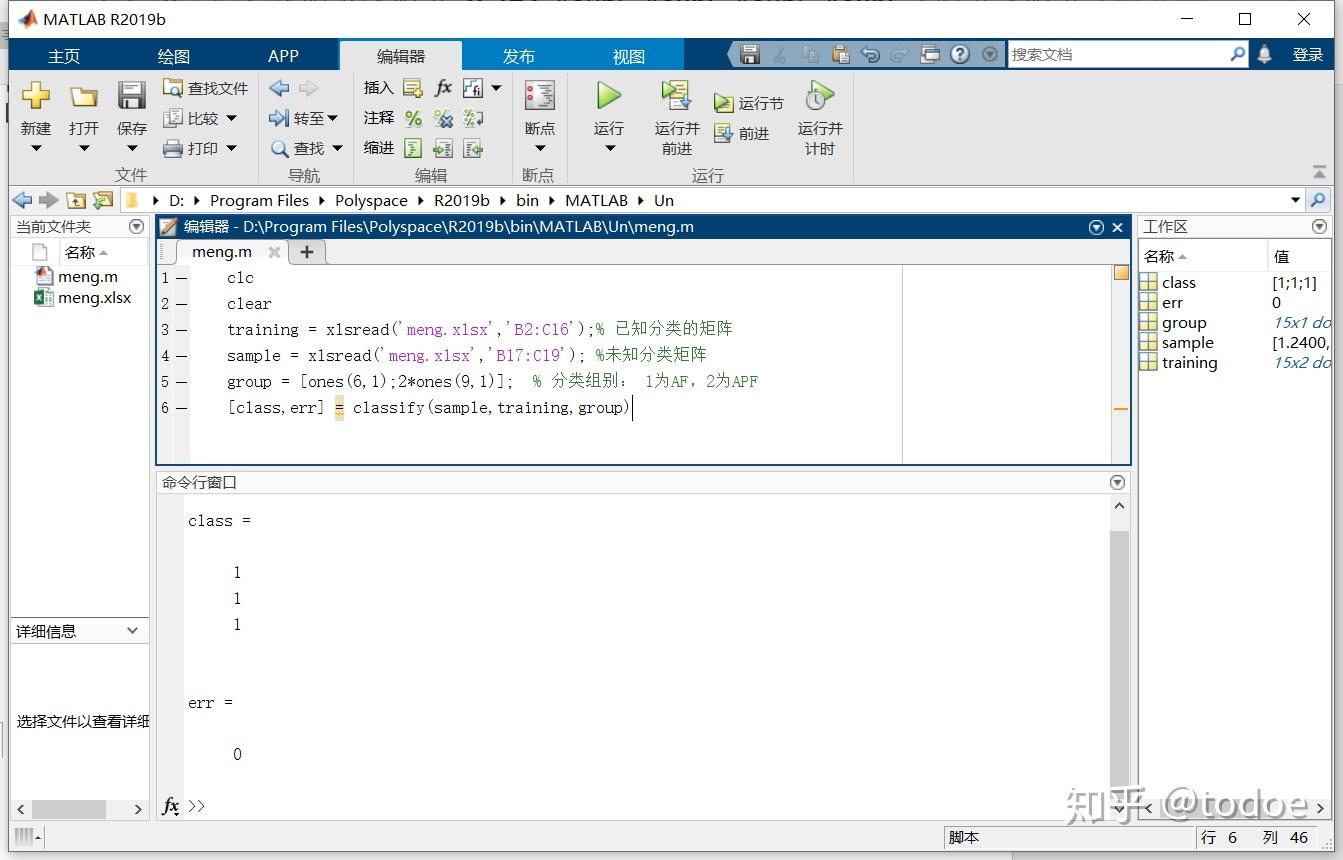Click the 登录 (Sign in) link
Viewport: 1343px width, 860px height.
coord(1308,55)
